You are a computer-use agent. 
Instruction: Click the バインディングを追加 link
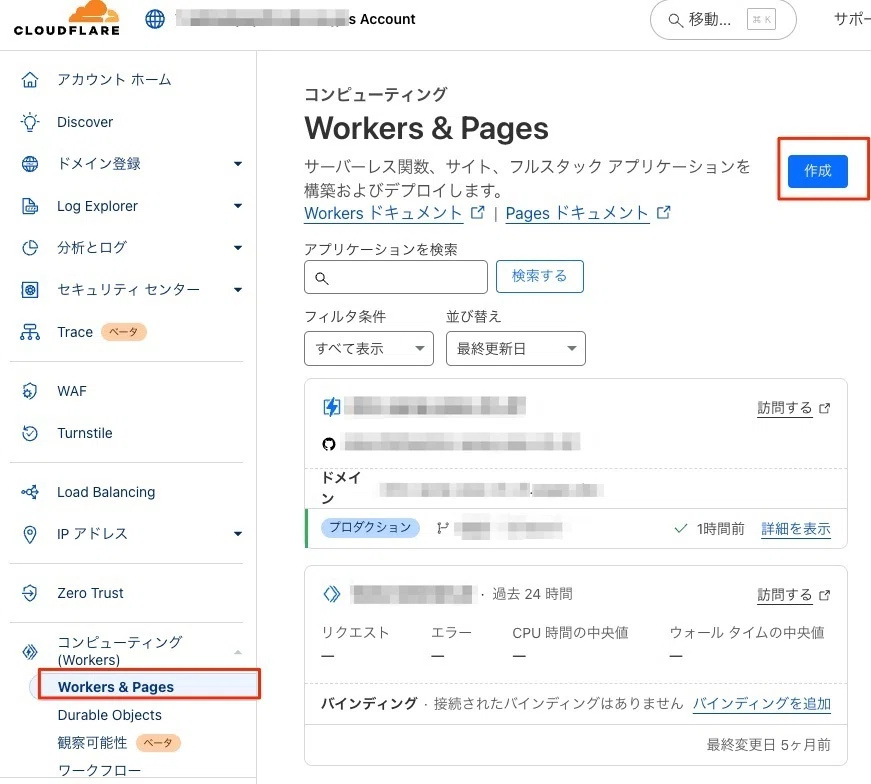pos(762,703)
